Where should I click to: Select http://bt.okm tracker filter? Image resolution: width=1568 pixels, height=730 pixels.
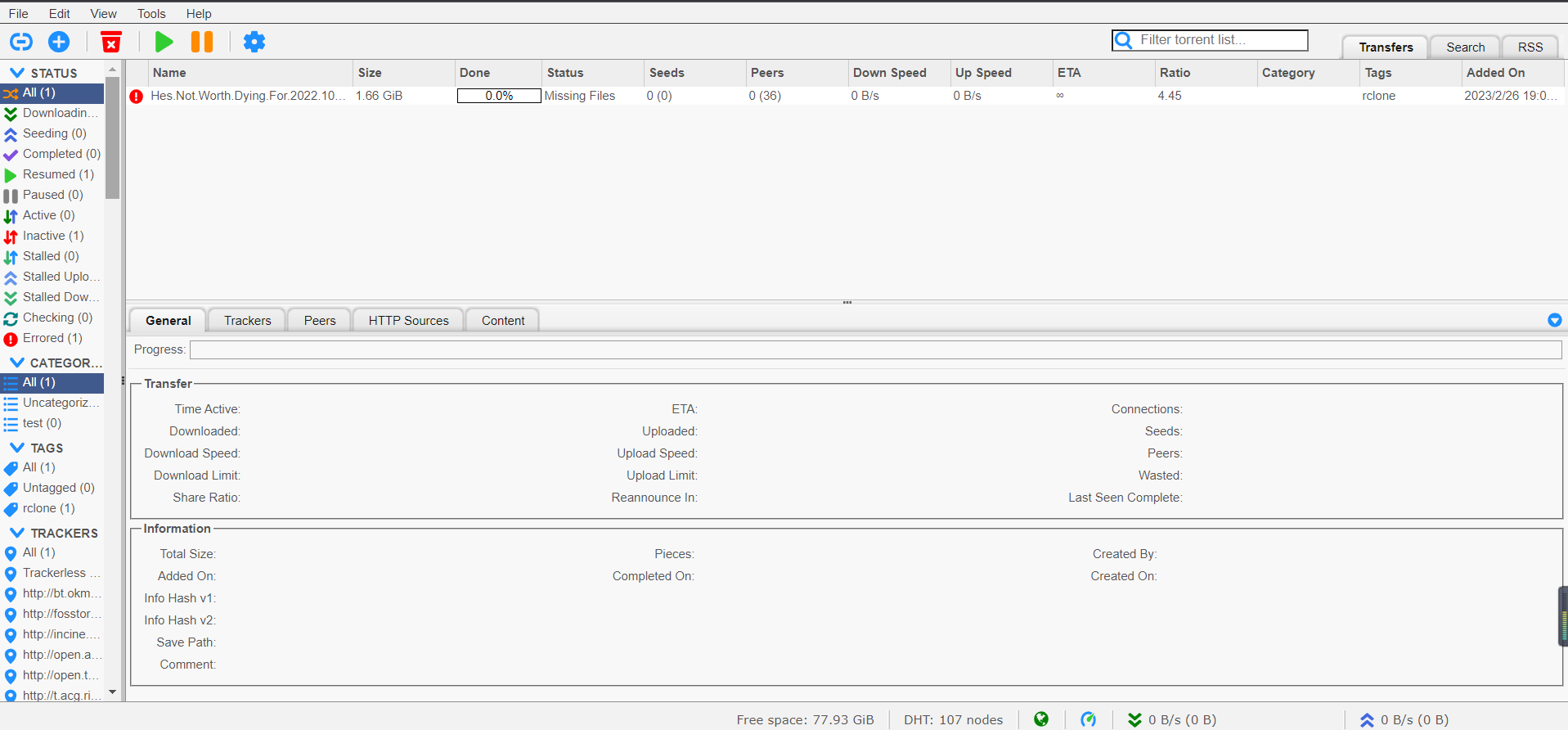[52, 593]
